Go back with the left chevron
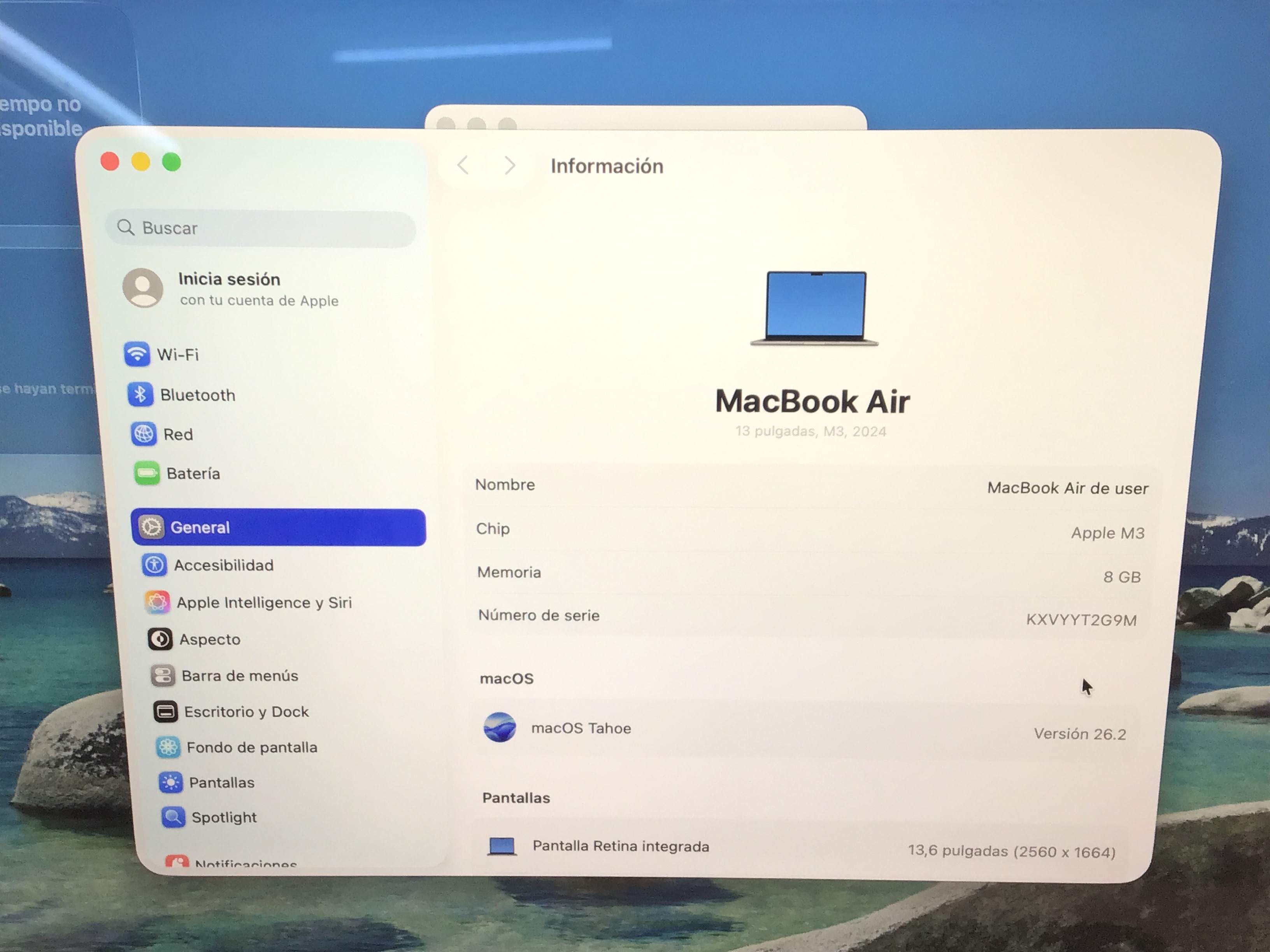 [463, 165]
